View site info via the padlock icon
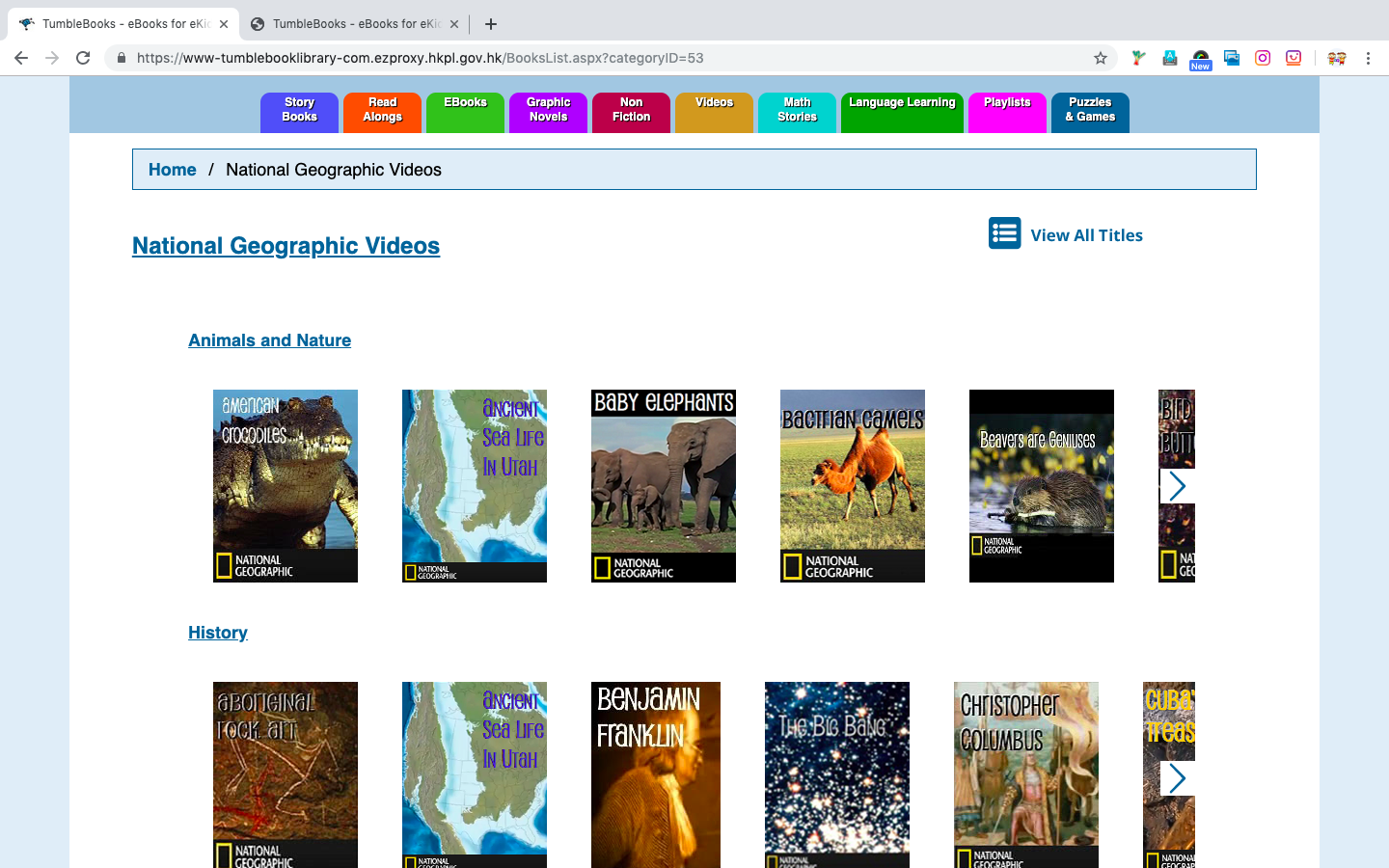Screen dimensions: 1389x868 pyautogui.click(x=122, y=58)
